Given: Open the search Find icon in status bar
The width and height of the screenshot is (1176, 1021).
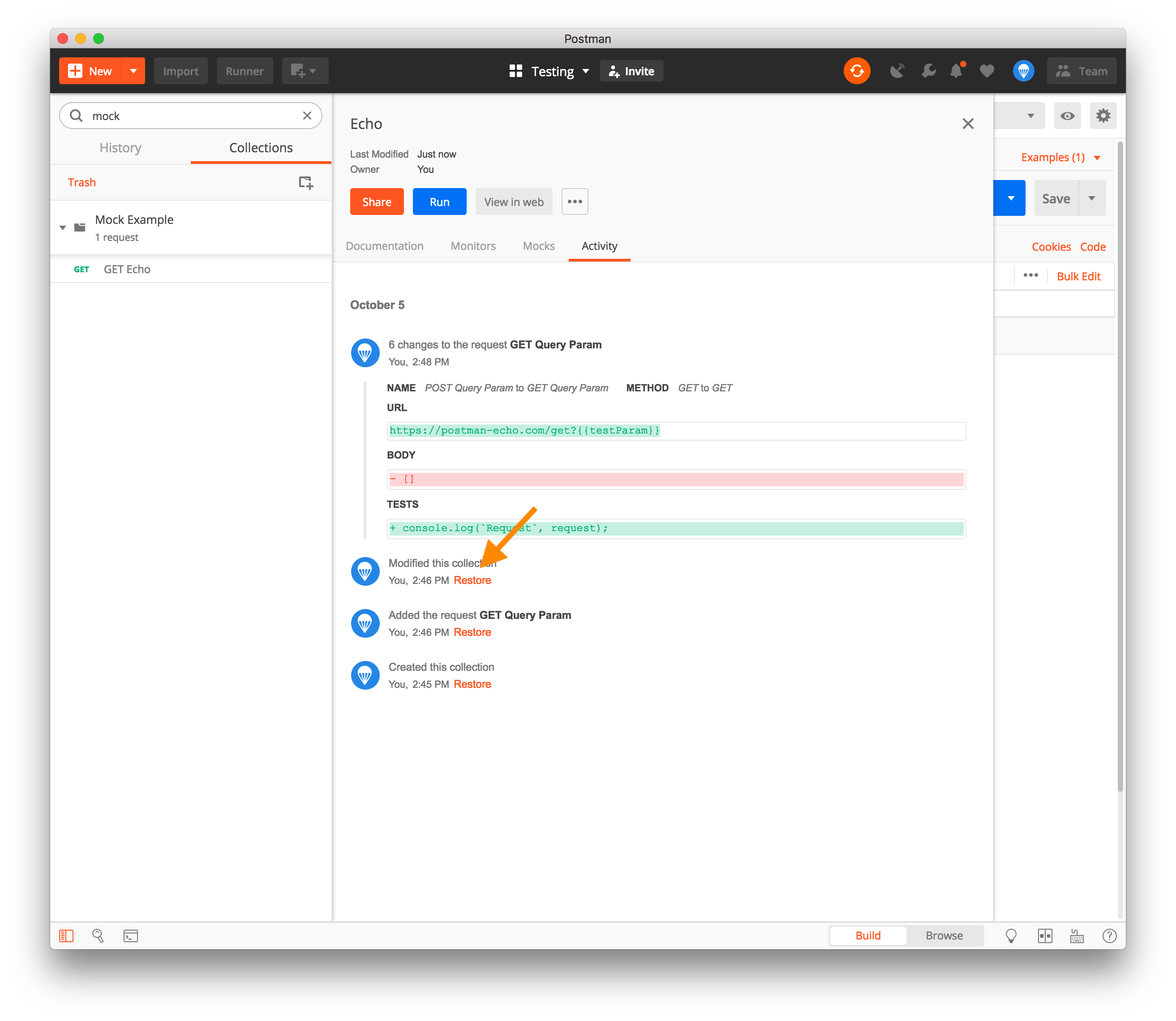Looking at the screenshot, I should coord(98,935).
